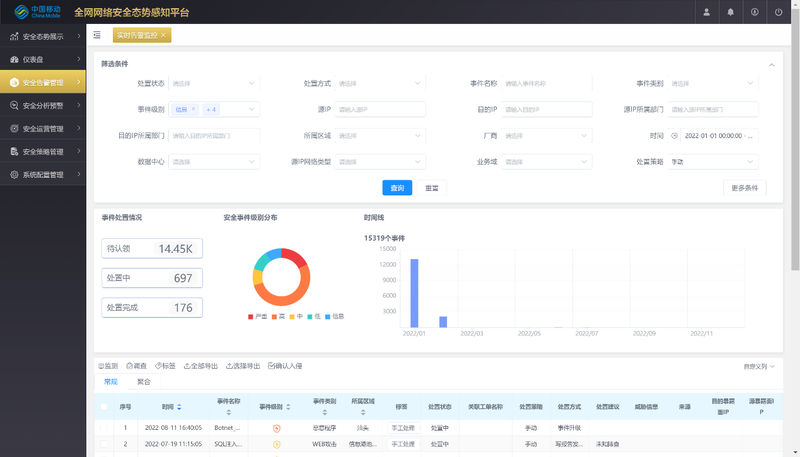The width and height of the screenshot is (800, 457).
Task: Toggle the sidebar collapse hamburger icon
Action: [x=97, y=35]
